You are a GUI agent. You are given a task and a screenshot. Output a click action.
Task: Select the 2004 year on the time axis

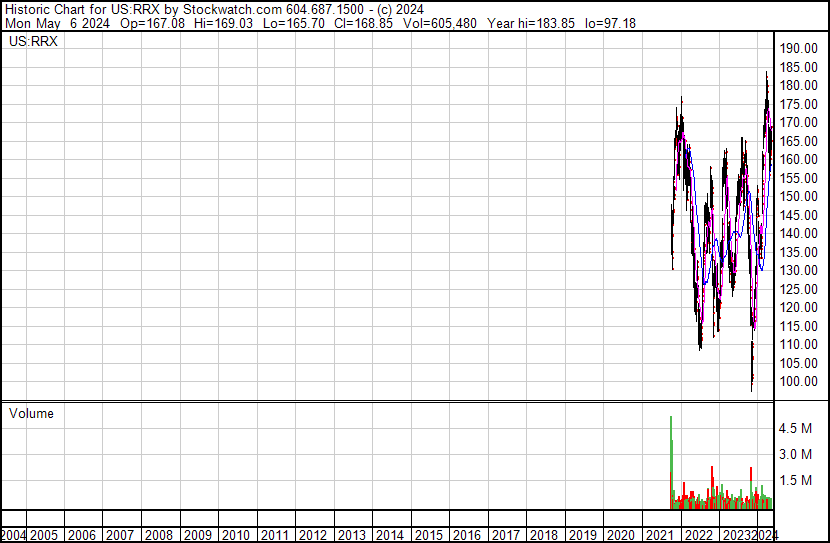point(14,535)
